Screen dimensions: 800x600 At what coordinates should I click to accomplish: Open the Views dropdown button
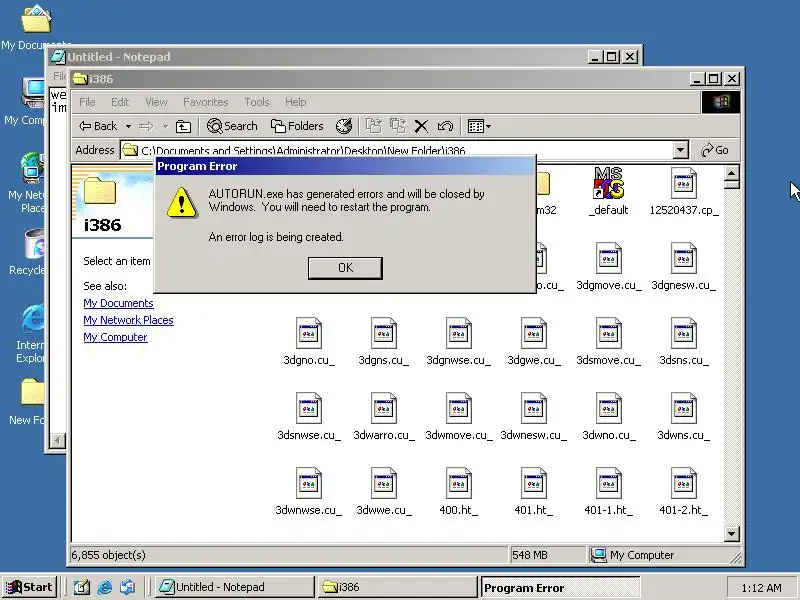(479, 126)
